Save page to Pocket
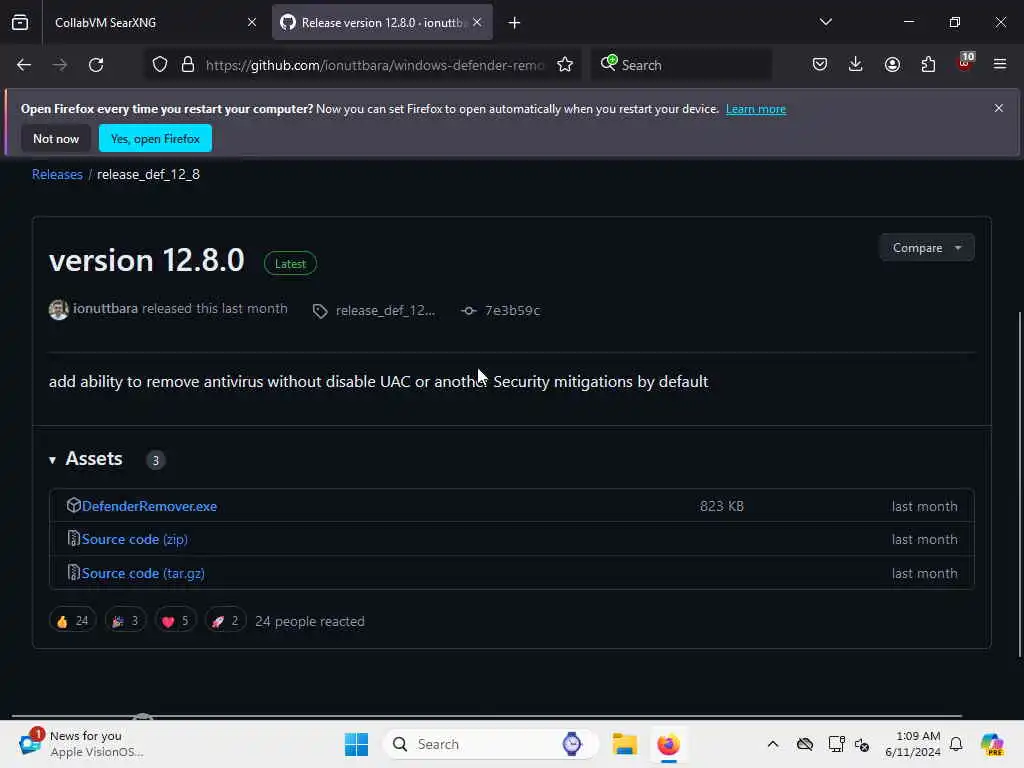Viewport: 1024px width, 768px height. tap(820, 65)
